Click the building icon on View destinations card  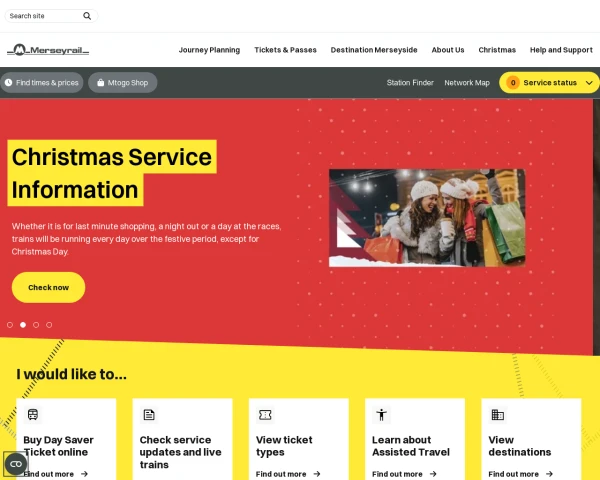(x=497, y=415)
